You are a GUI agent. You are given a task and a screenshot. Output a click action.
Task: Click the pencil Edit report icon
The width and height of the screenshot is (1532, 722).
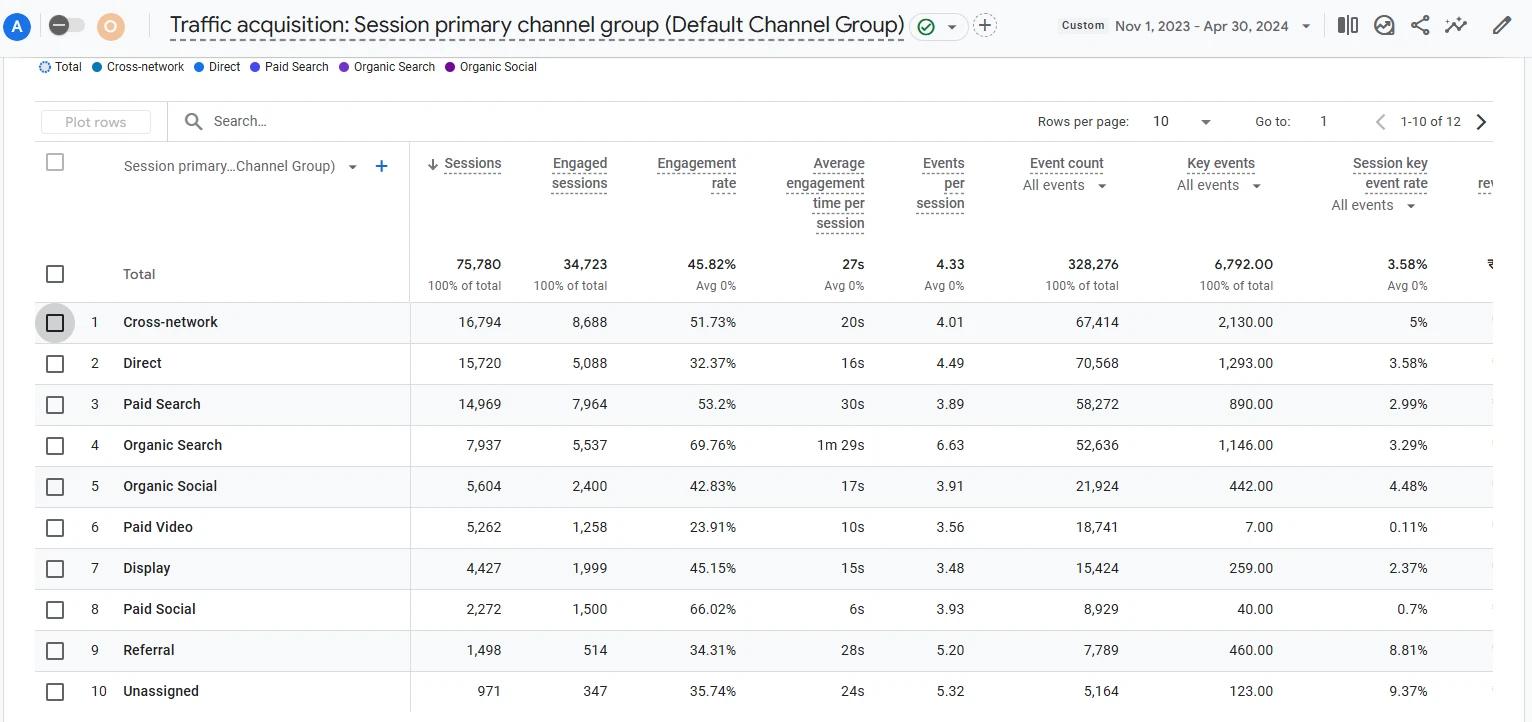(x=1501, y=26)
